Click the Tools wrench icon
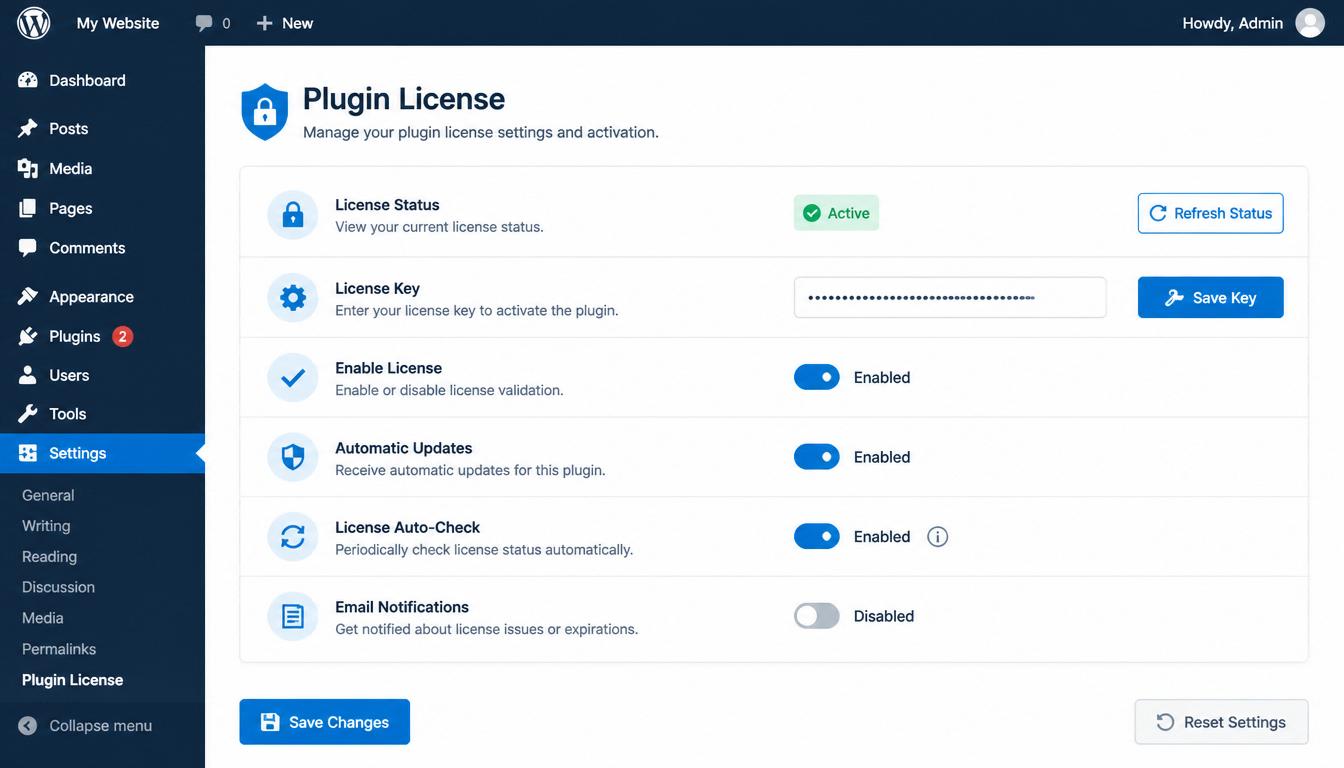This screenshot has height=768, width=1344. point(28,413)
